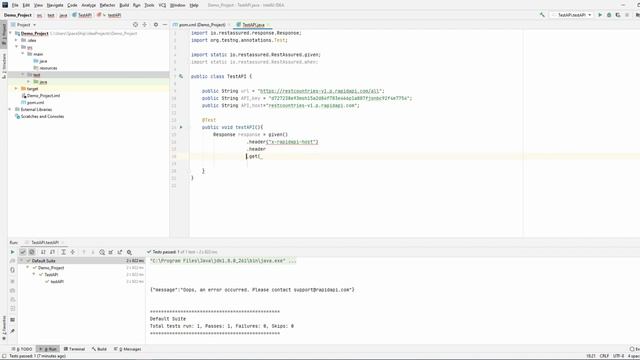640x360 pixels.
Task: Collapse the Demo_Project root node
Action: tap(11, 33)
